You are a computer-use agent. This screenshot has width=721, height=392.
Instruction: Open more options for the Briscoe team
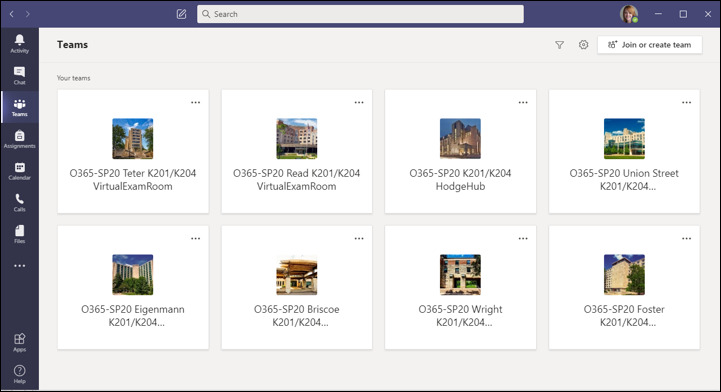pyautogui.click(x=359, y=239)
